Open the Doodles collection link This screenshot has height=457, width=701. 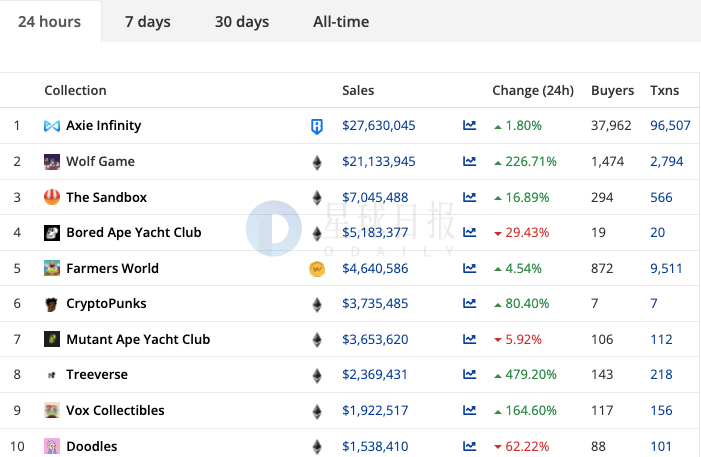point(92,446)
